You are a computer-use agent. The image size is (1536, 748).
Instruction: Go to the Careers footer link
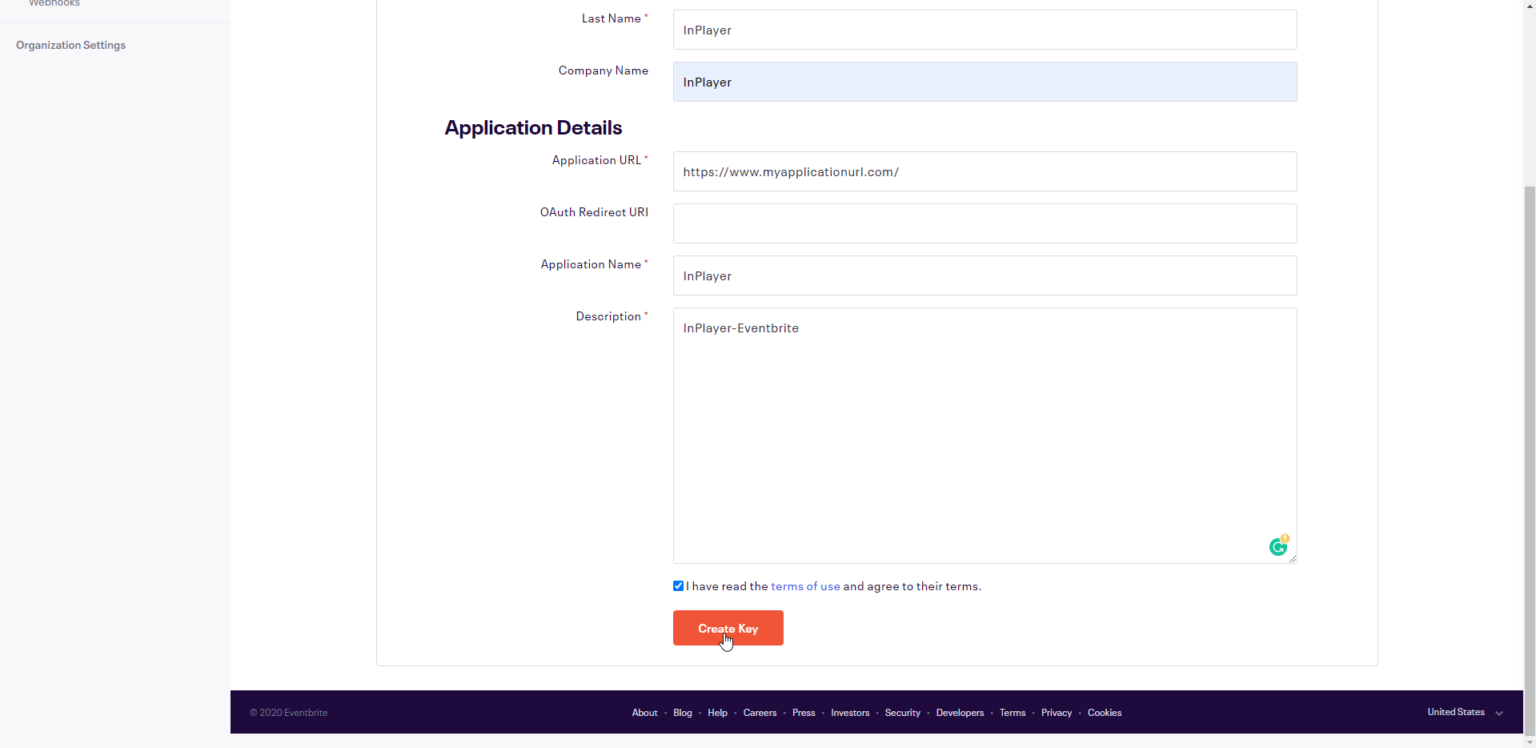click(760, 712)
